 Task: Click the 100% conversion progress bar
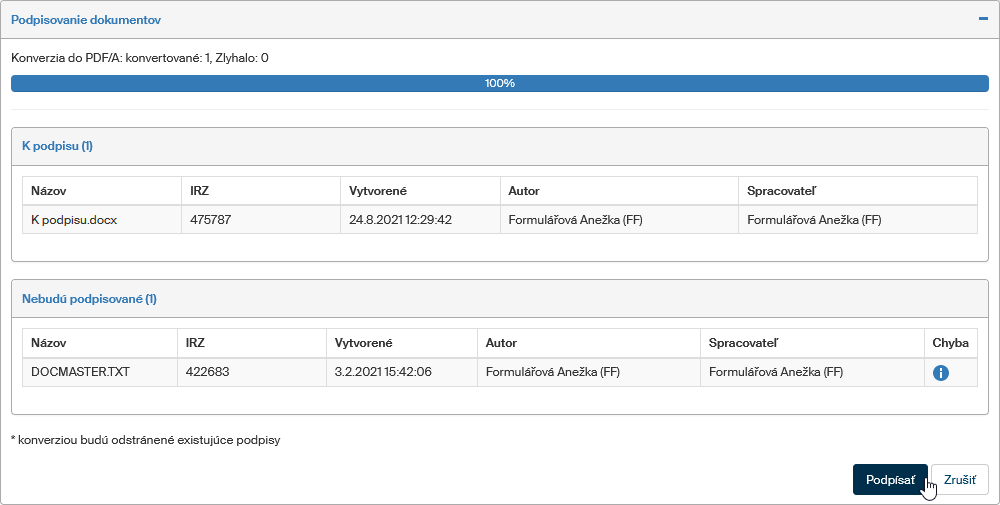coord(499,83)
